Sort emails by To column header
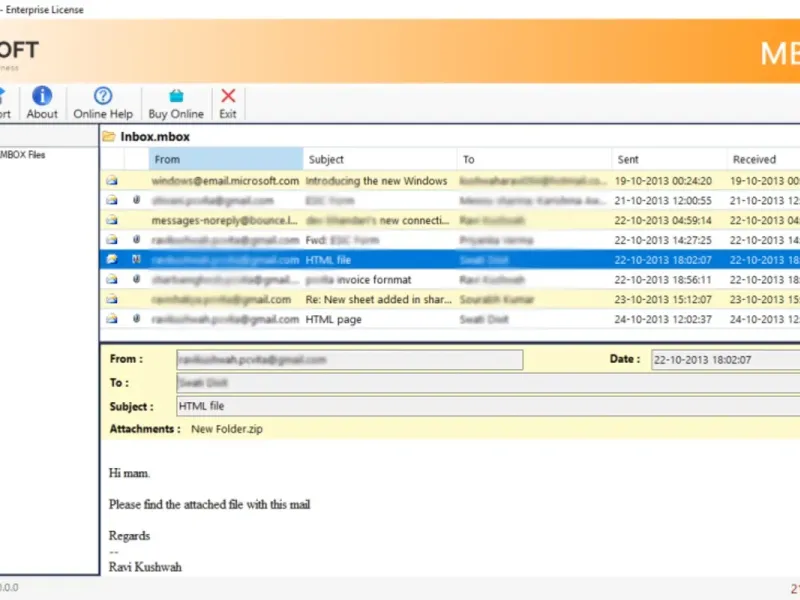 tap(535, 159)
